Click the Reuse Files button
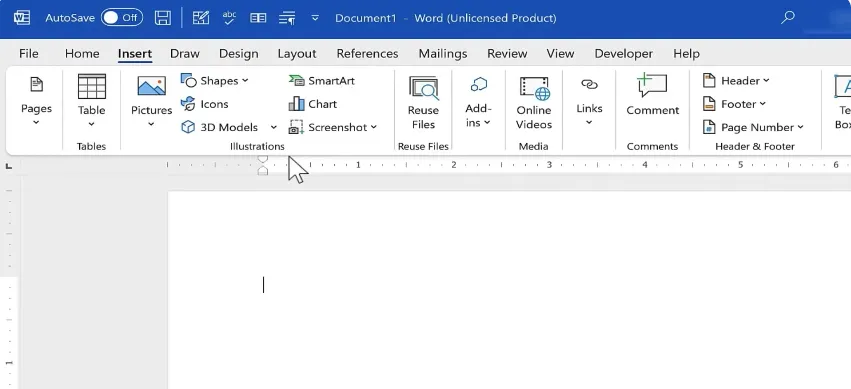 pos(423,103)
